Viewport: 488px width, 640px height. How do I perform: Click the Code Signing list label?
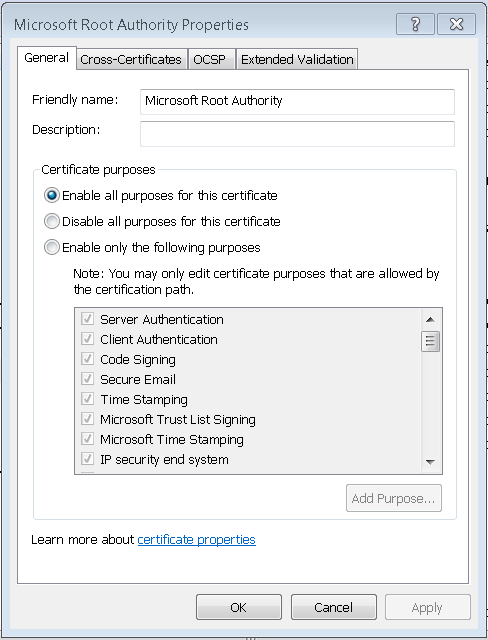[x=138, y=359]
